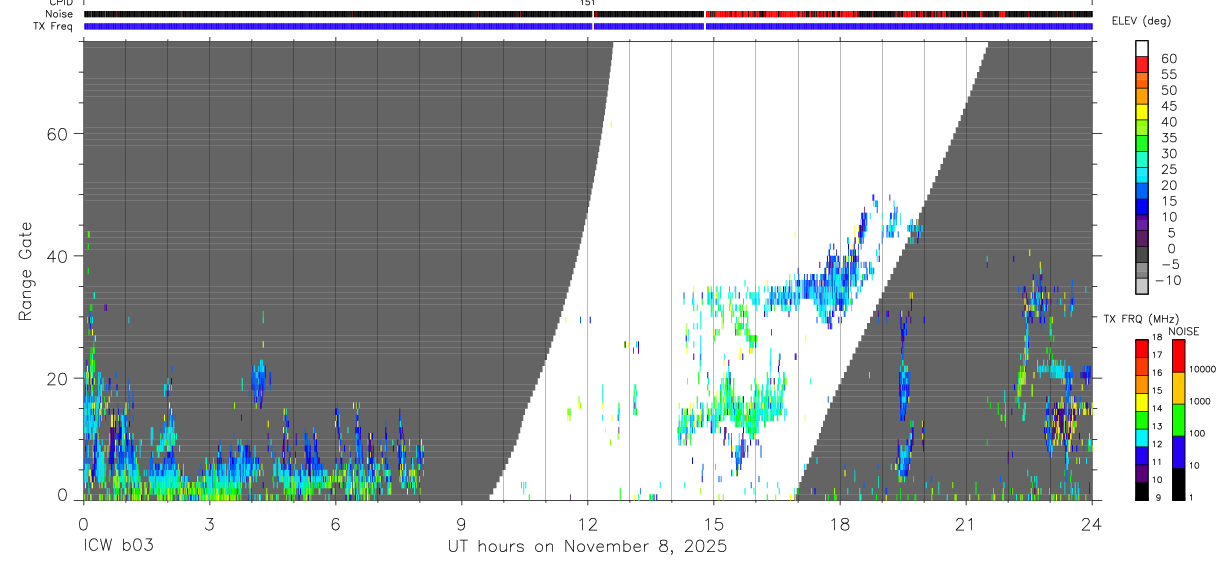Click the '151' CPID value above the noise strip
Viewport: 1228px width, 567px height.
tap(587, 3)
